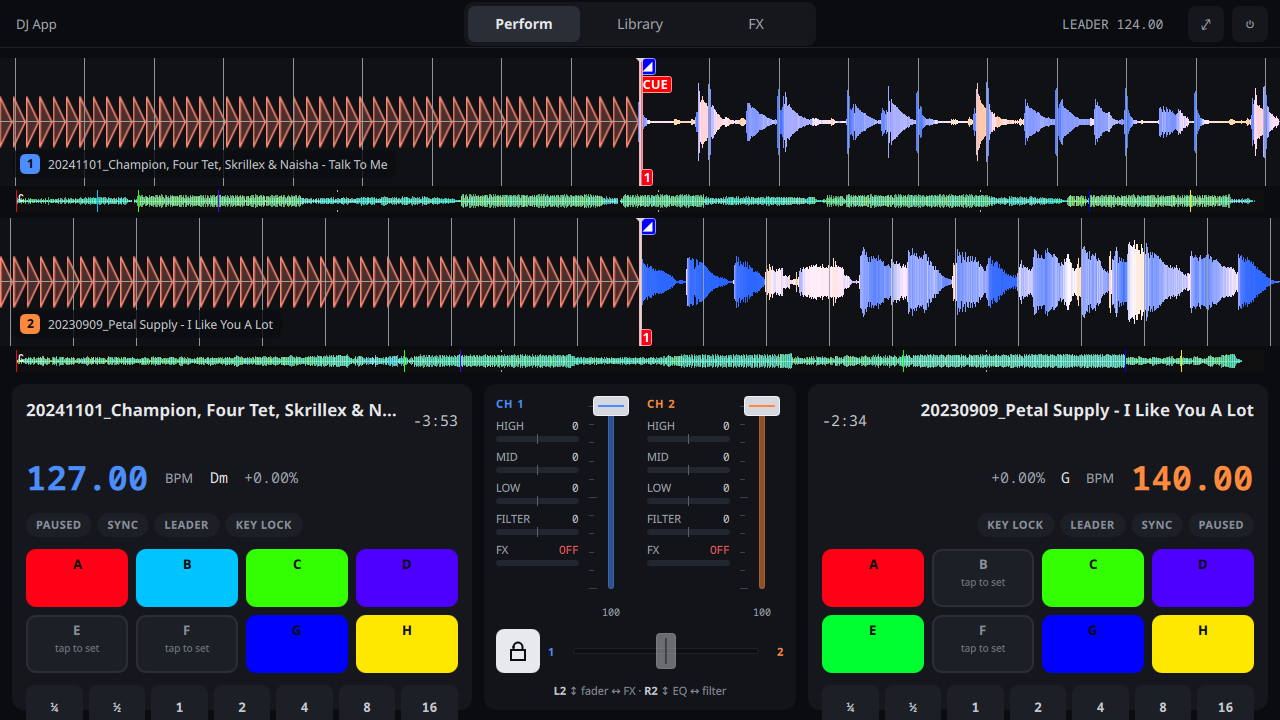Open the FX tab
The image size is (1280, 720).
(756, 24)
